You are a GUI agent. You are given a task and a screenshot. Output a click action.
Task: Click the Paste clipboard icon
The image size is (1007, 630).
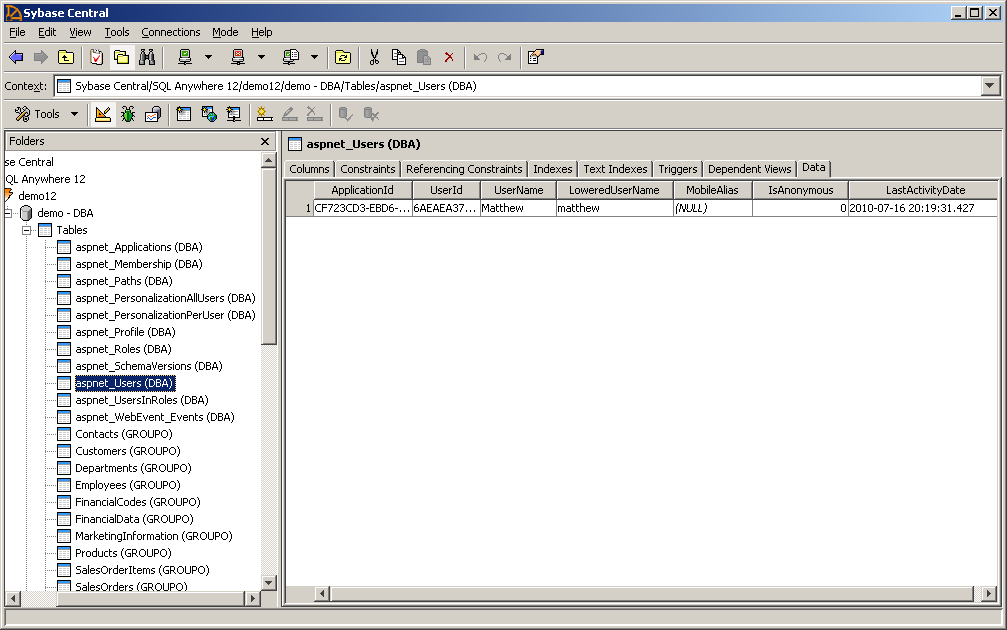click(424, 57)
